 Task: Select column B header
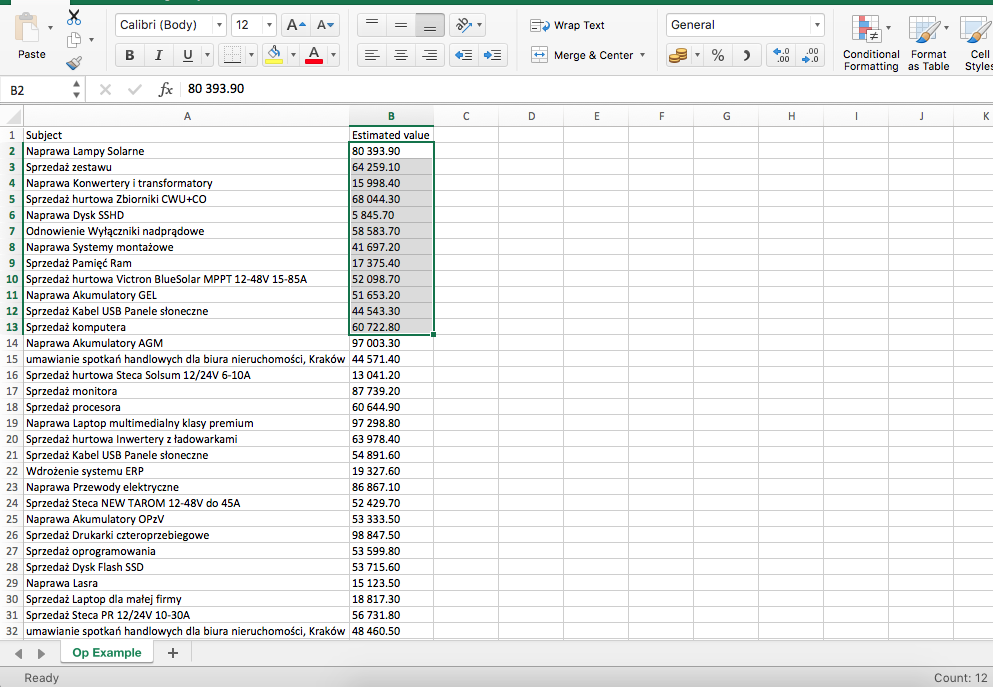coord(391,117)
